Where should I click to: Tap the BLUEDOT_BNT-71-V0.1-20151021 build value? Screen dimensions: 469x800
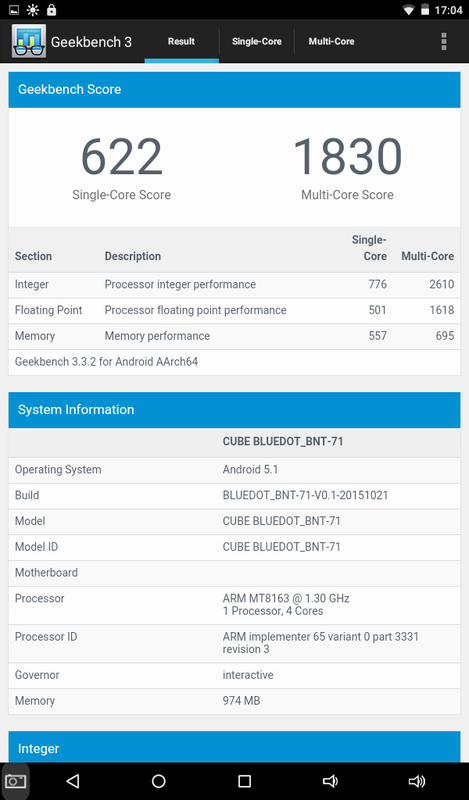click(305, 495)
